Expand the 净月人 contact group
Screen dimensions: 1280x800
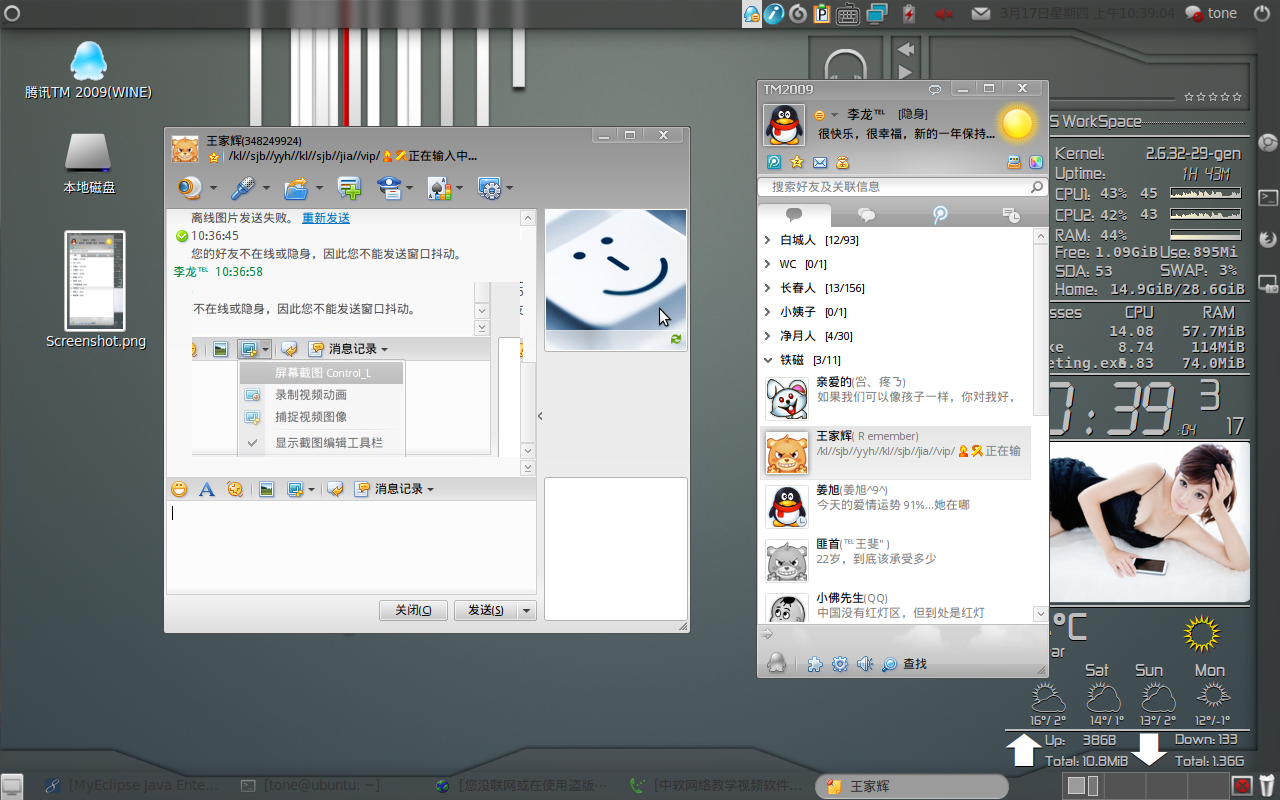coord(767,336)
